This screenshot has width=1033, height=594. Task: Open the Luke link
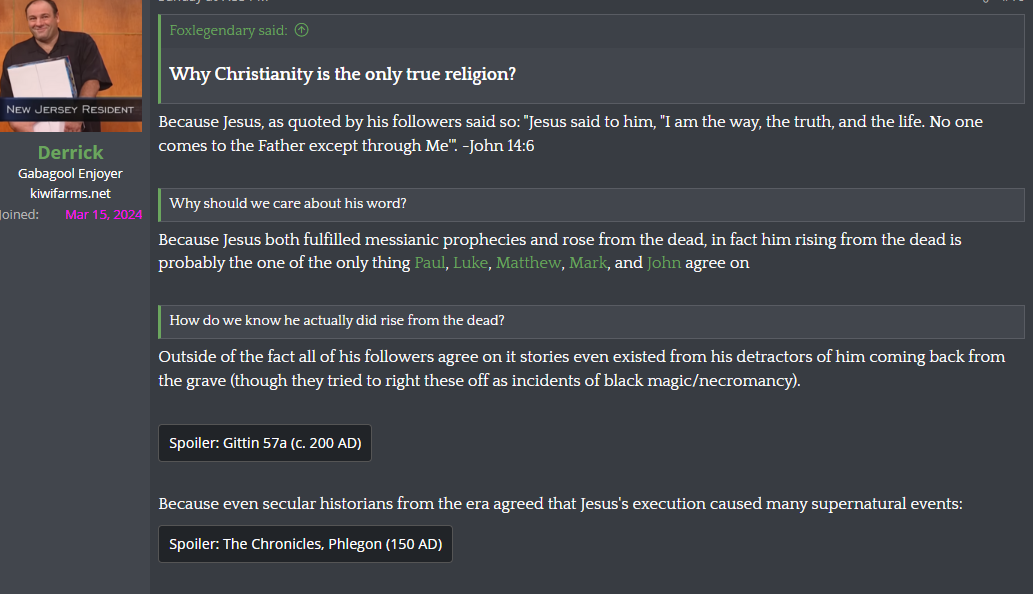tap(470, 263)
